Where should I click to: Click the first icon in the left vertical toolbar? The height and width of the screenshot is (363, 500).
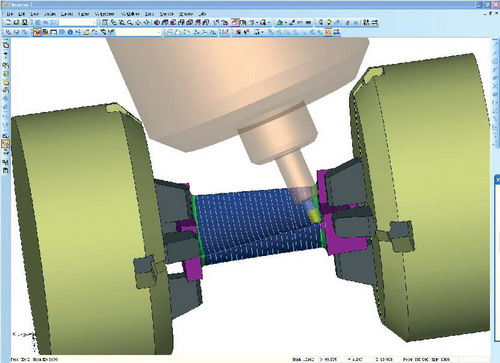tap(6, 45)
